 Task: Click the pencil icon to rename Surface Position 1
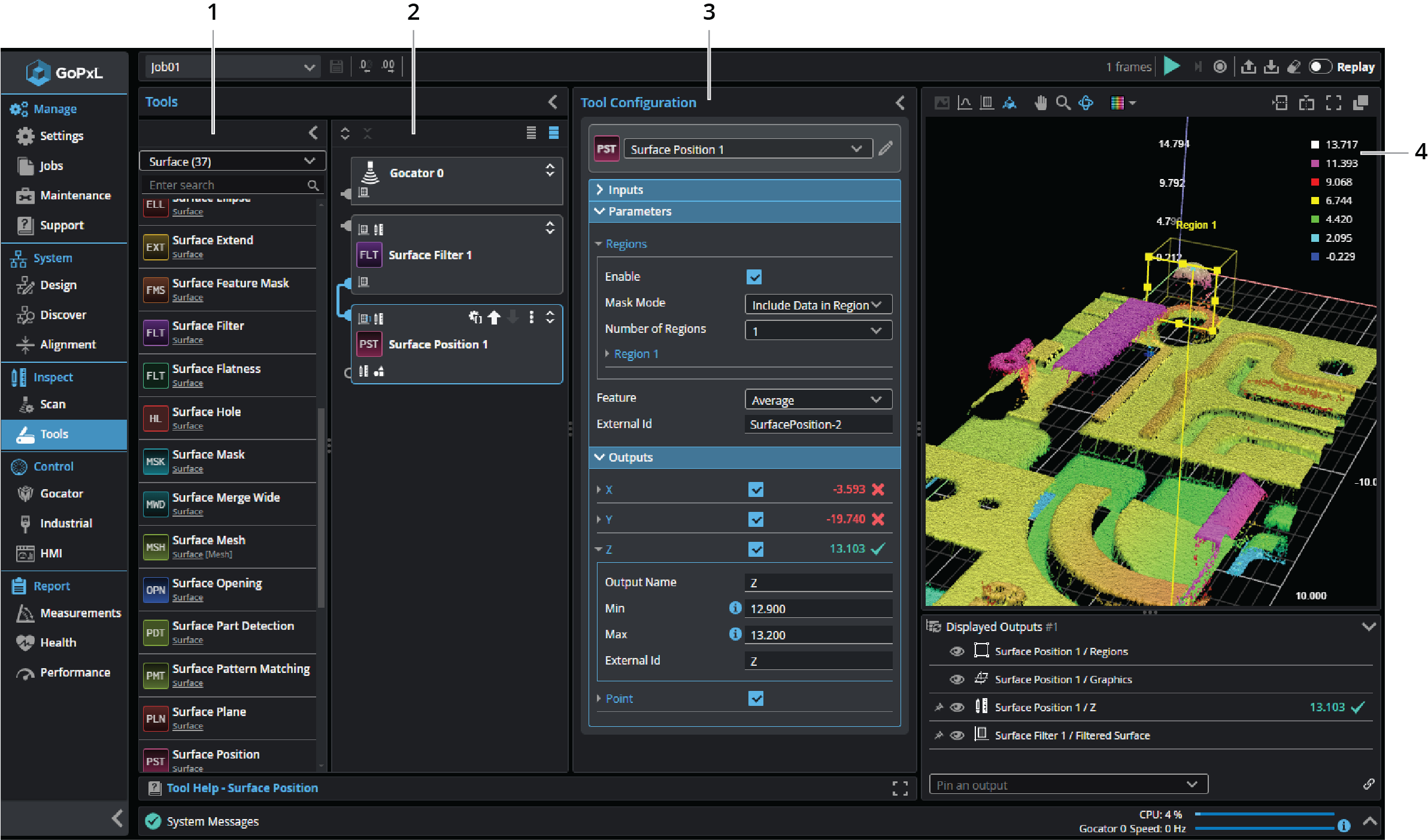[x=886, y=148]
